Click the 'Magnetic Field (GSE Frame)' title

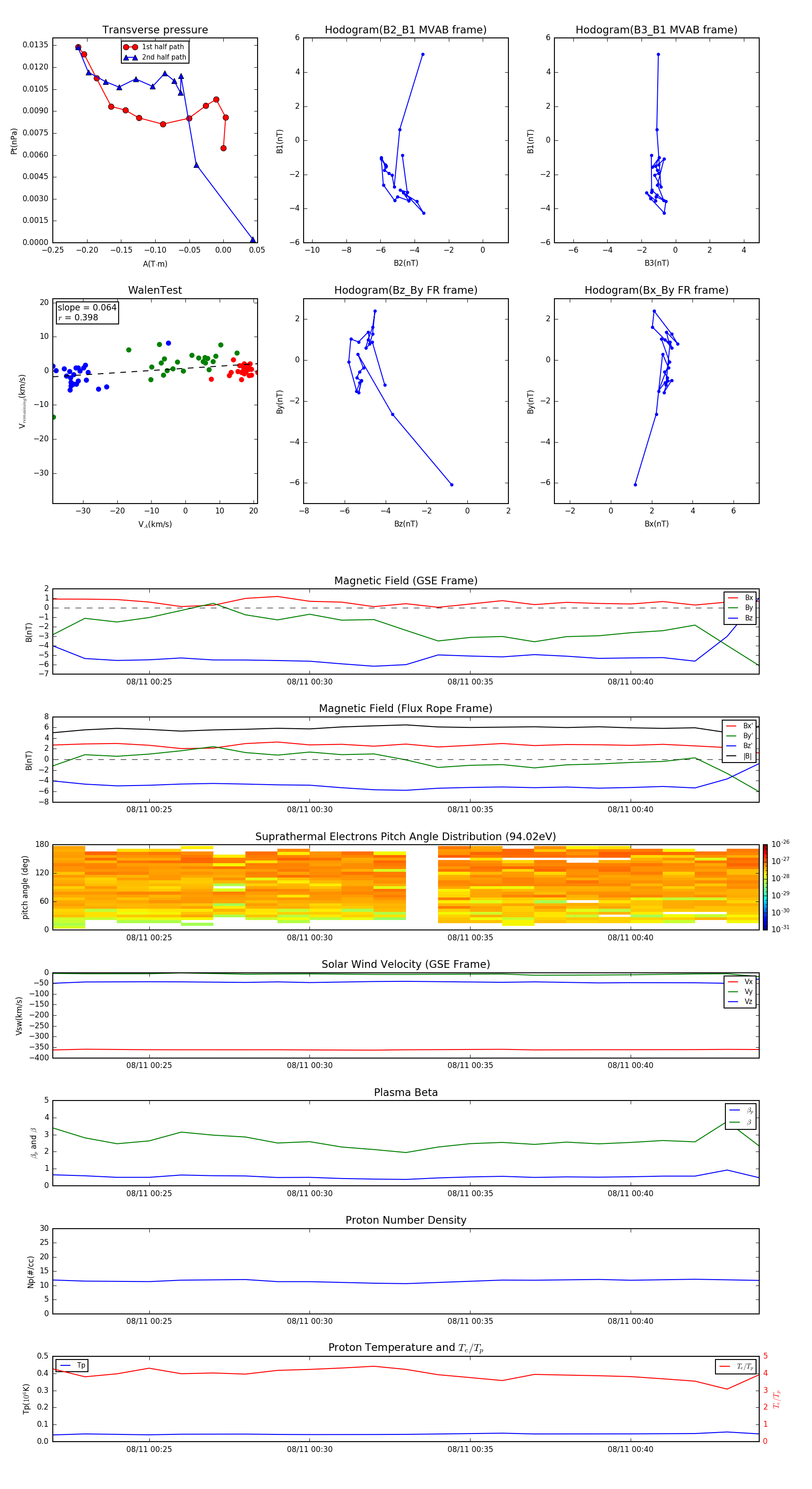pyautogui.click(x=406, y=581)
